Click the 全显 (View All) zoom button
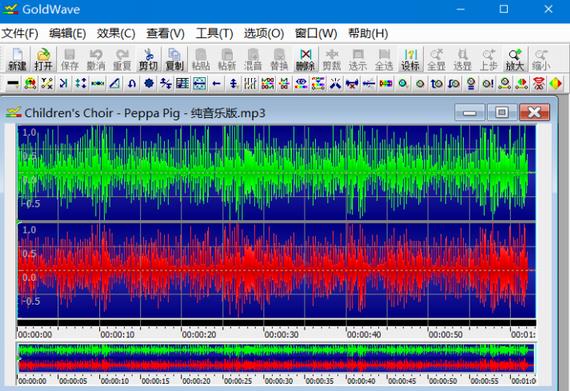The height and width of the screenshot is (391, 570). click(436, 59)
